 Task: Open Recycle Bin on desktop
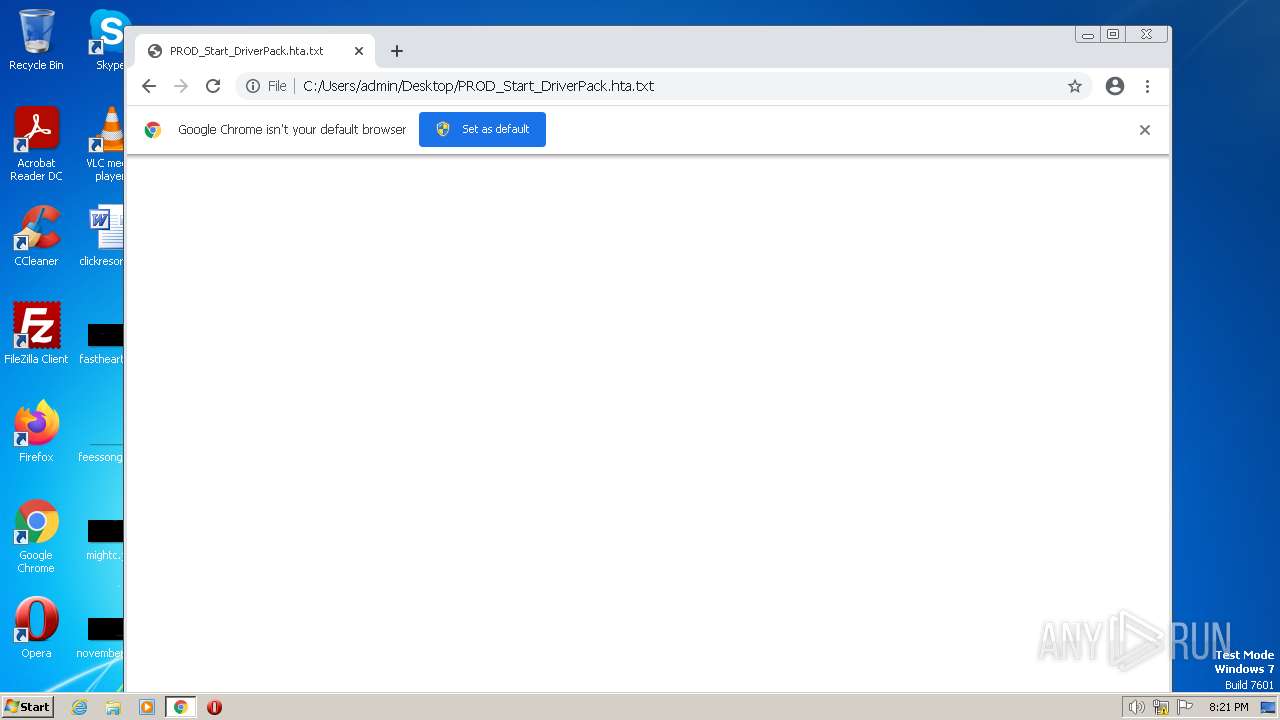36,40
